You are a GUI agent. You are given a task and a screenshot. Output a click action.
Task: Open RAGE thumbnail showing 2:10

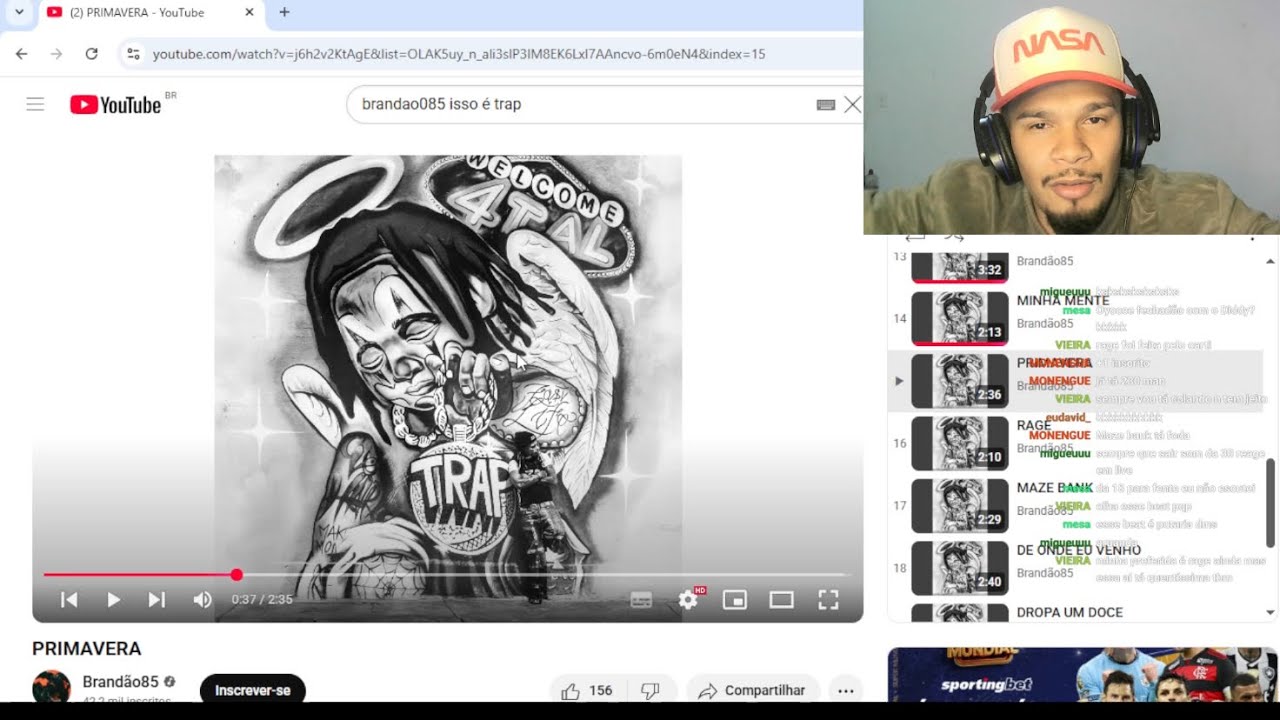click(x=960, y=443)
